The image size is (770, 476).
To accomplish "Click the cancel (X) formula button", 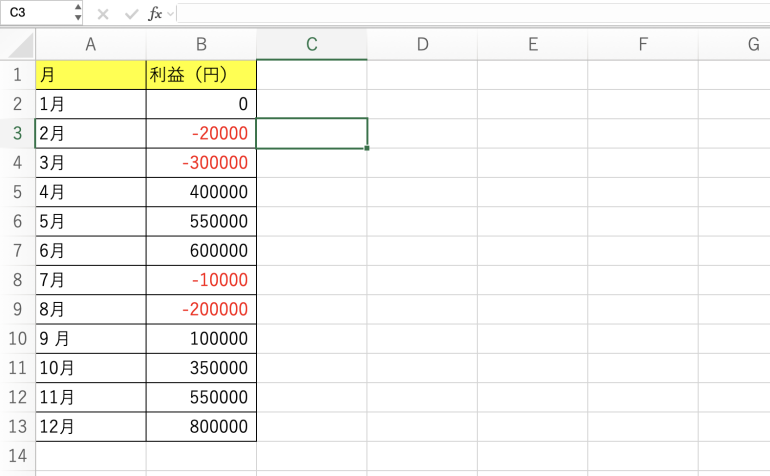I will (103, 14).
